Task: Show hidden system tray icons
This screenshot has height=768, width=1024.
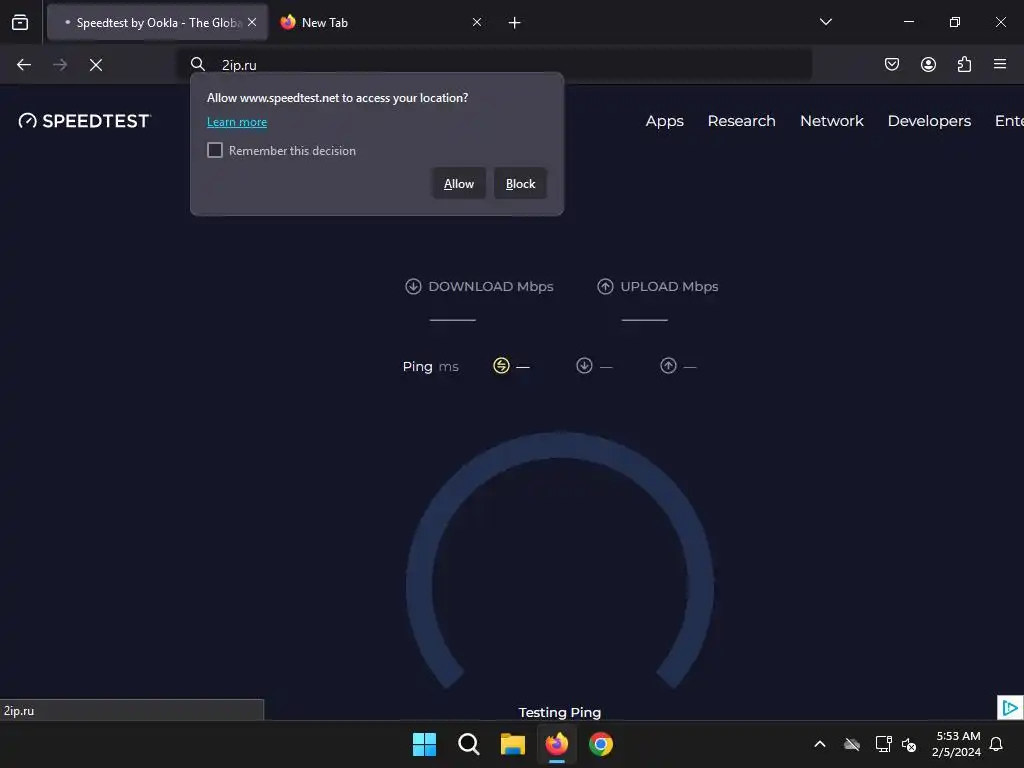Action: click(820, 744)
